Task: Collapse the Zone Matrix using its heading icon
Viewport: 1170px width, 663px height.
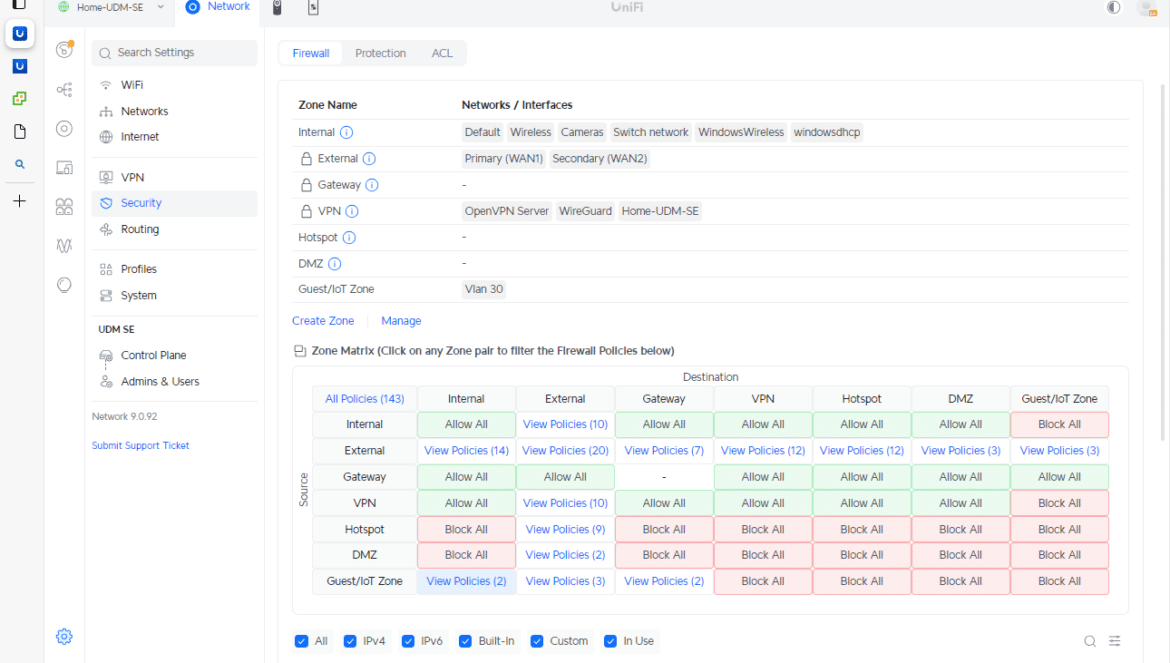Action: pos(300,351)
